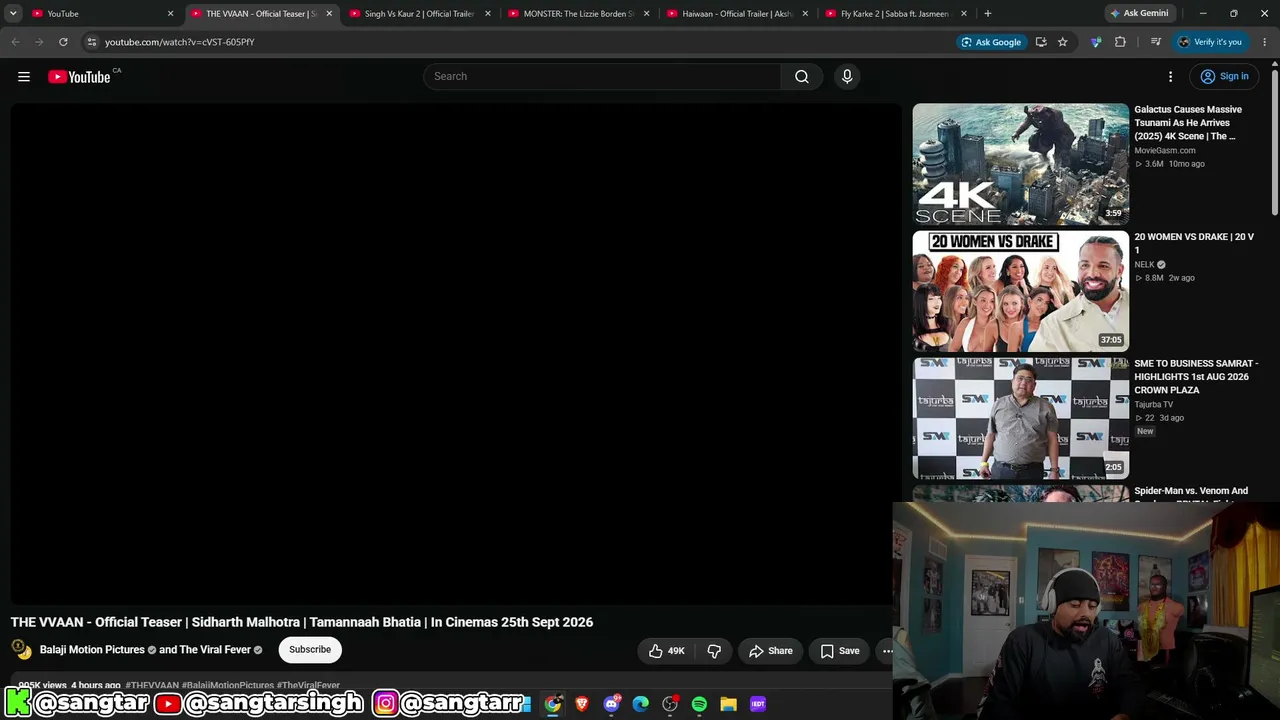Focus the YouTube search field
This screenshot has height=720, width=1280.
click(x=602, y=77)
